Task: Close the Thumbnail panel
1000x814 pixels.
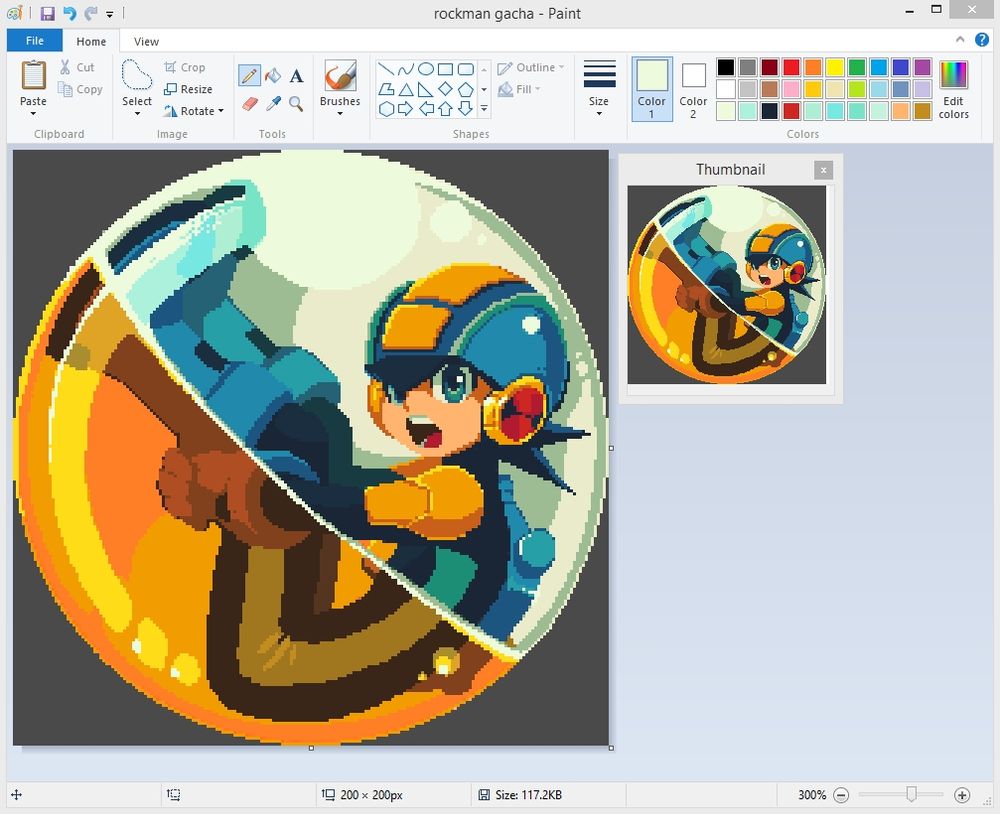Action: point(823,170)
